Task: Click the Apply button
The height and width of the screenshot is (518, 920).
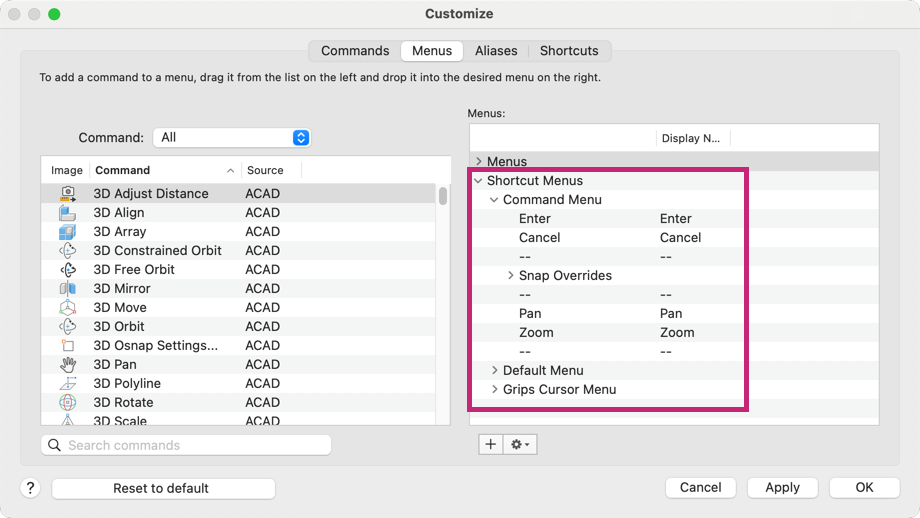Action: pos(782,488)
